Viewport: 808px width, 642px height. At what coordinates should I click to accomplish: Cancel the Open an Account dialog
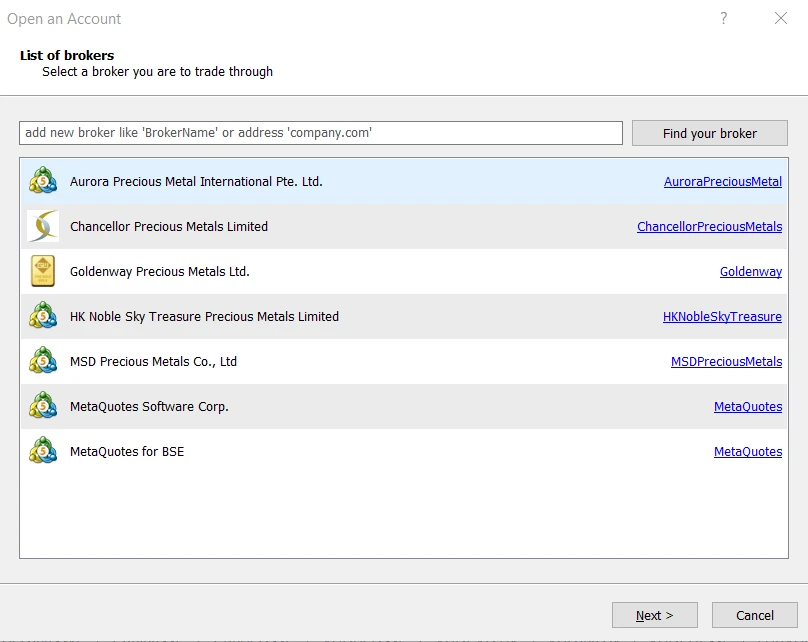pyautogui.click(x=754, y=615)
